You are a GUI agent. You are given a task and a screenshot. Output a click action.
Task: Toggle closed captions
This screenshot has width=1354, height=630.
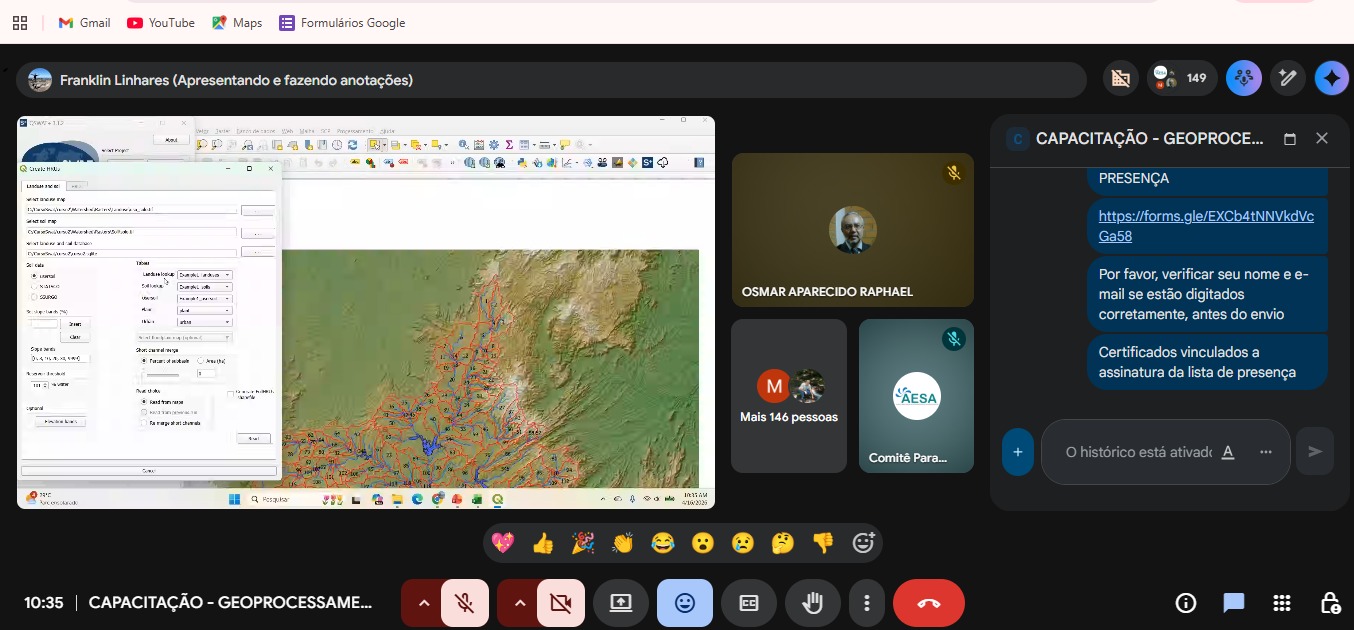click(x=749, y=603)
